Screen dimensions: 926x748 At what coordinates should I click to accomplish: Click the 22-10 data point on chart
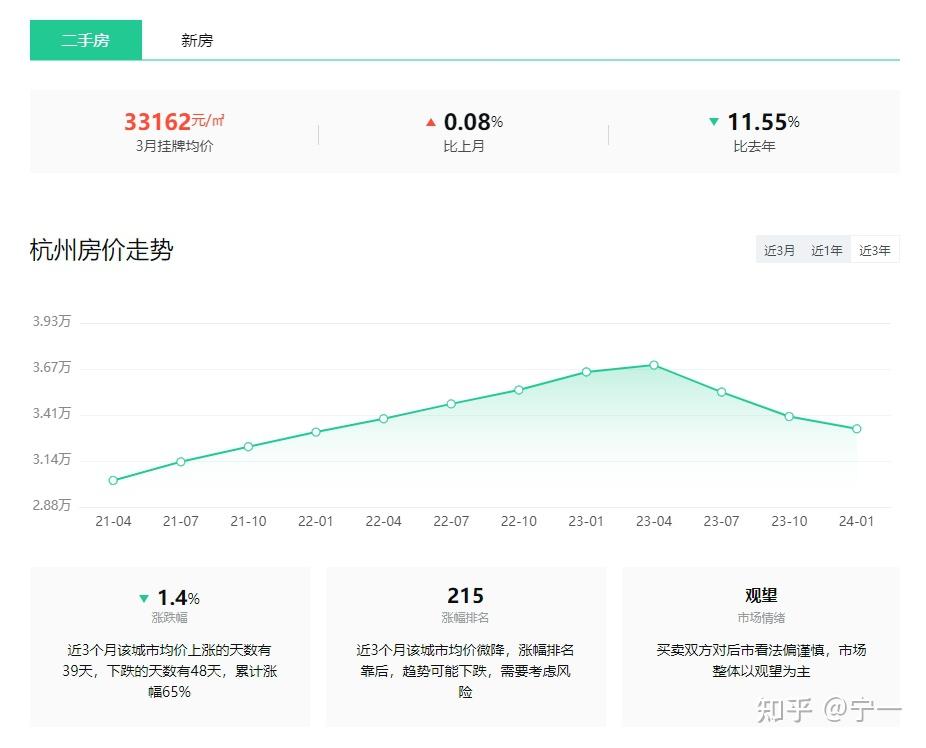coord(519,390)
